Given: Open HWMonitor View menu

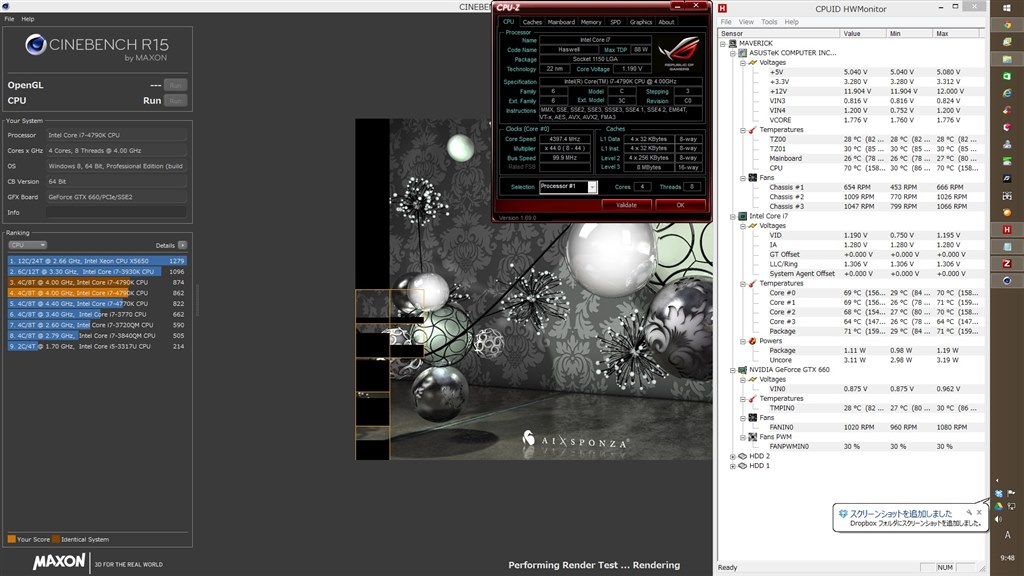Looking at the screenshot, I should coord(746,22).
